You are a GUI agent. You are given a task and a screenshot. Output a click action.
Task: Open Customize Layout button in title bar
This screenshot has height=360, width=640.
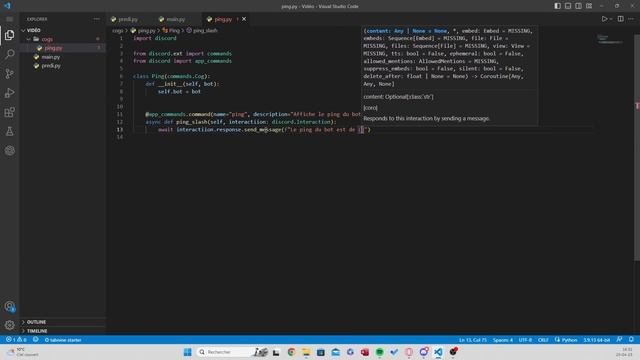589,6
